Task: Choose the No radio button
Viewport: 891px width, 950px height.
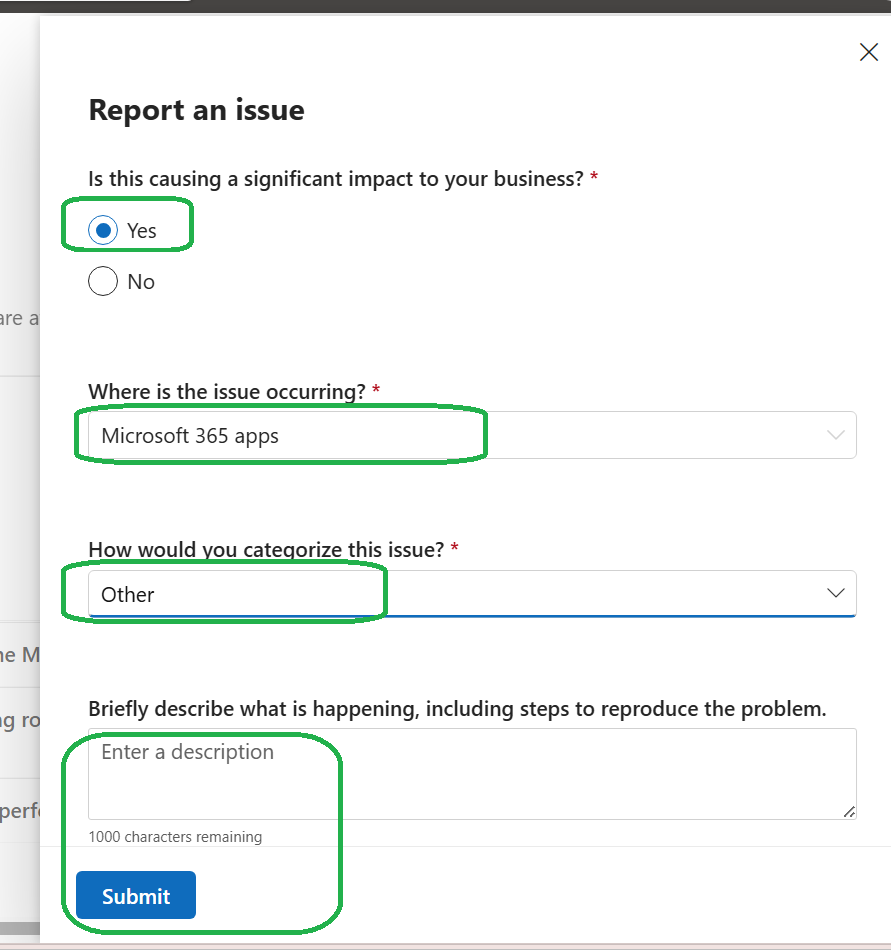Action: (x=103, y=281)
